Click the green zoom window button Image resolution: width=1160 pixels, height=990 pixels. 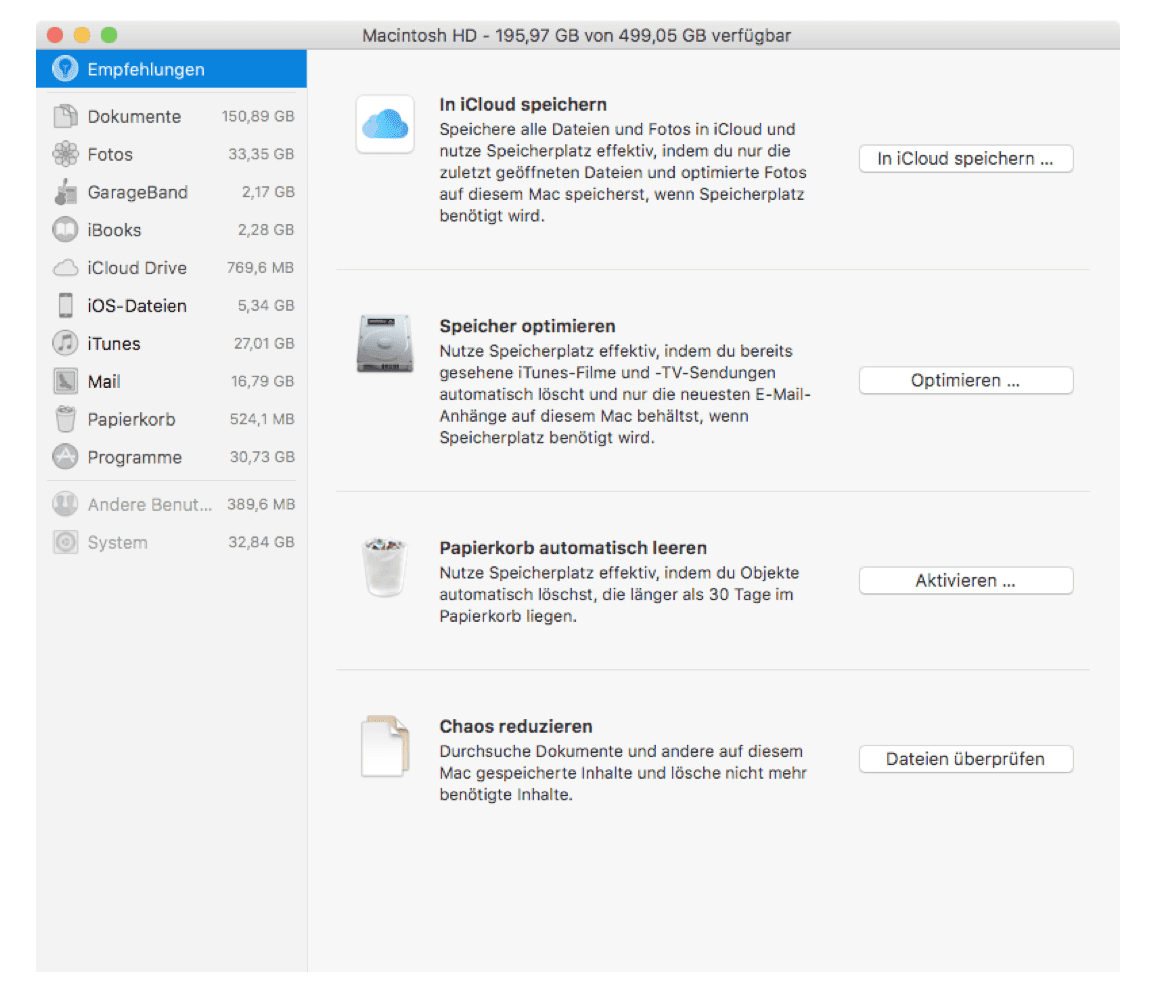coord(109,35)
